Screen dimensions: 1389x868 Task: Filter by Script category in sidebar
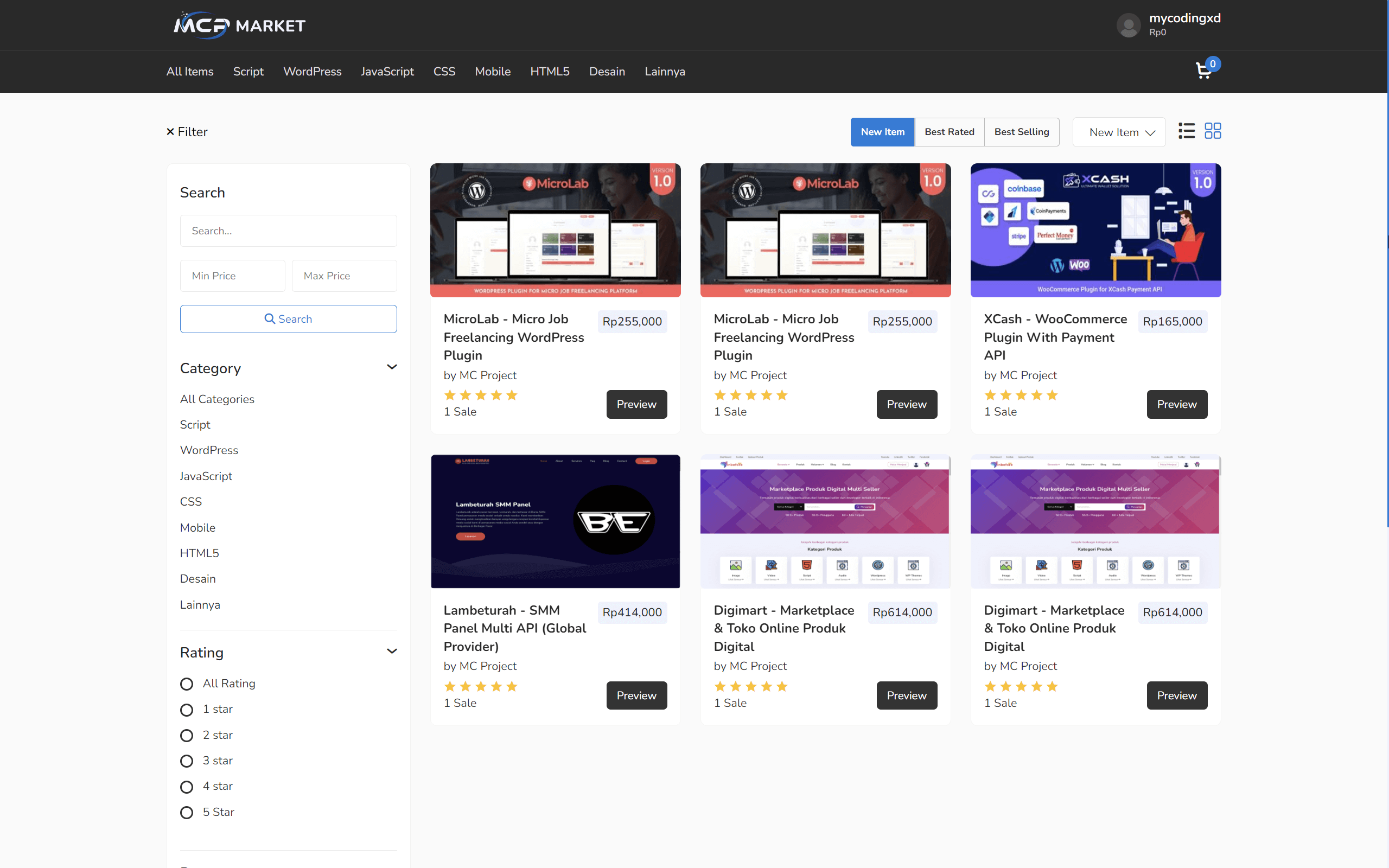[x=195, y=425]
